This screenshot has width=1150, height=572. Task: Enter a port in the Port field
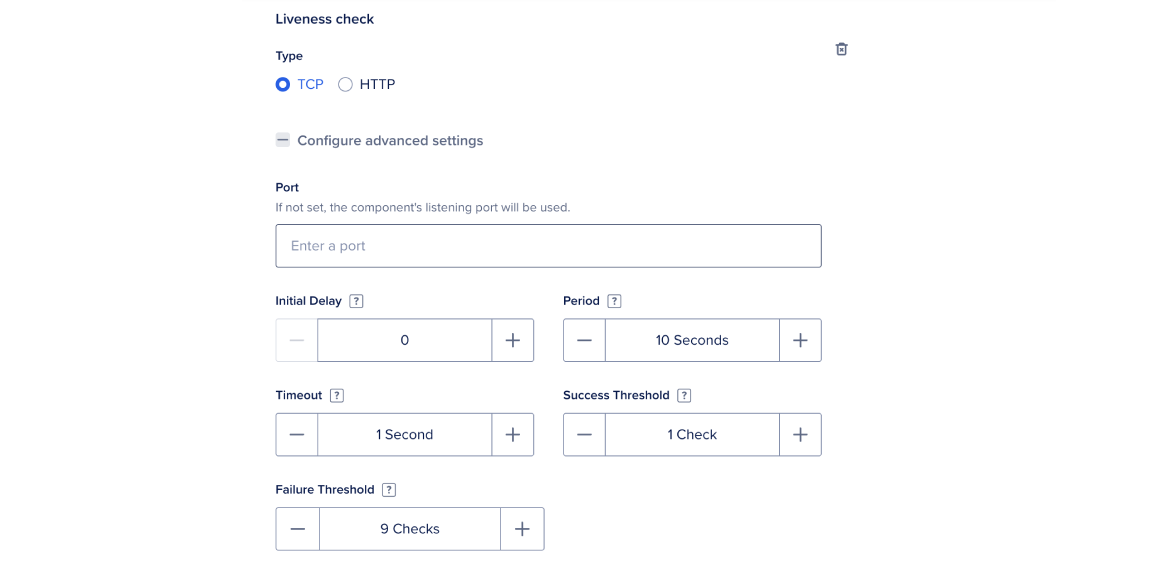pyautogui.click(x=548, y=246)
